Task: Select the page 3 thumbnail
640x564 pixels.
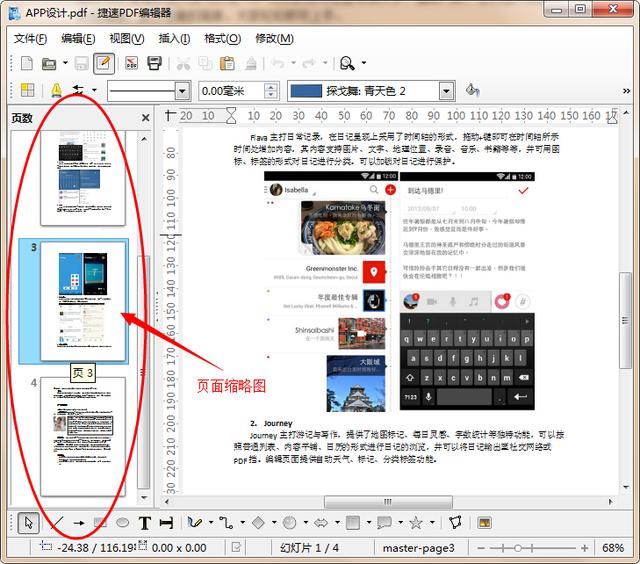Action: [83, 301]
